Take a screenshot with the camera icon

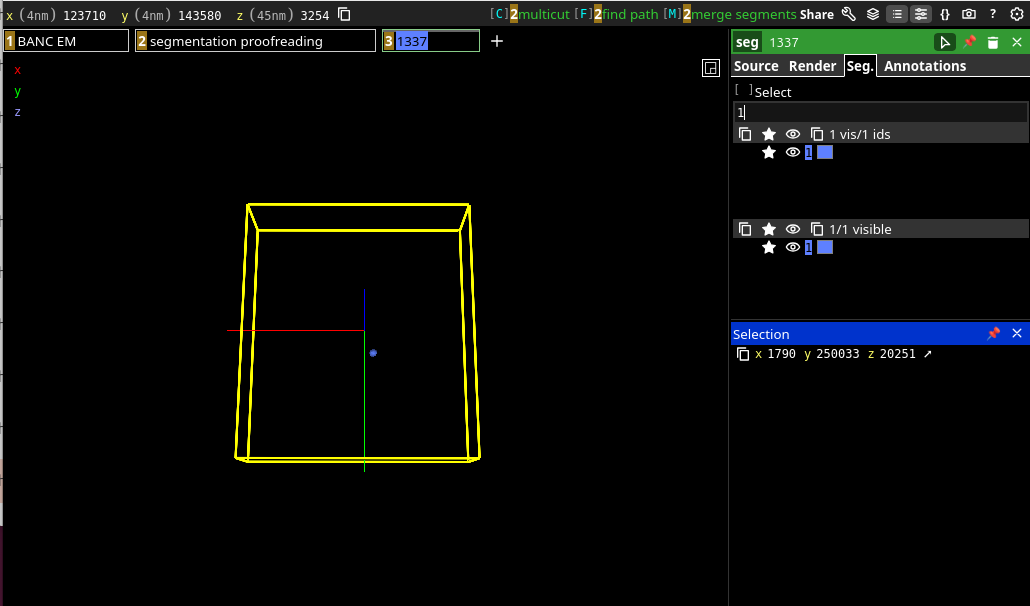pos(969,14)
